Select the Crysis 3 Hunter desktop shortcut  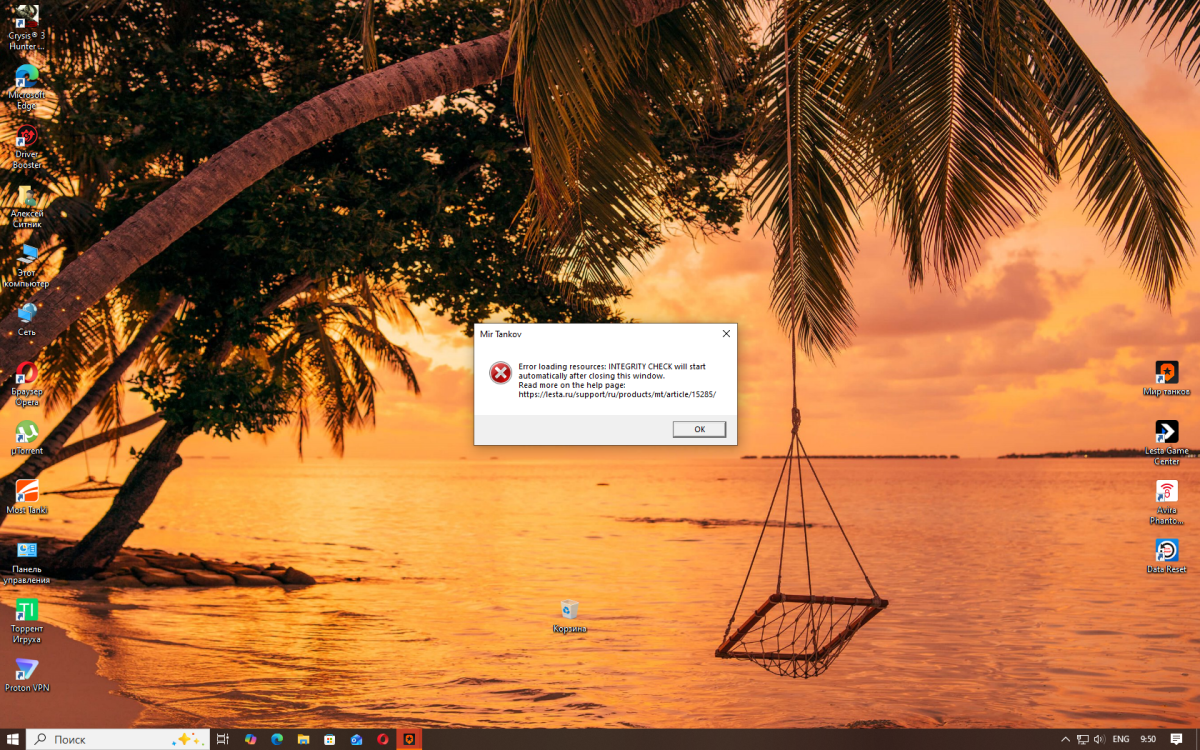(x=27, y=27)
